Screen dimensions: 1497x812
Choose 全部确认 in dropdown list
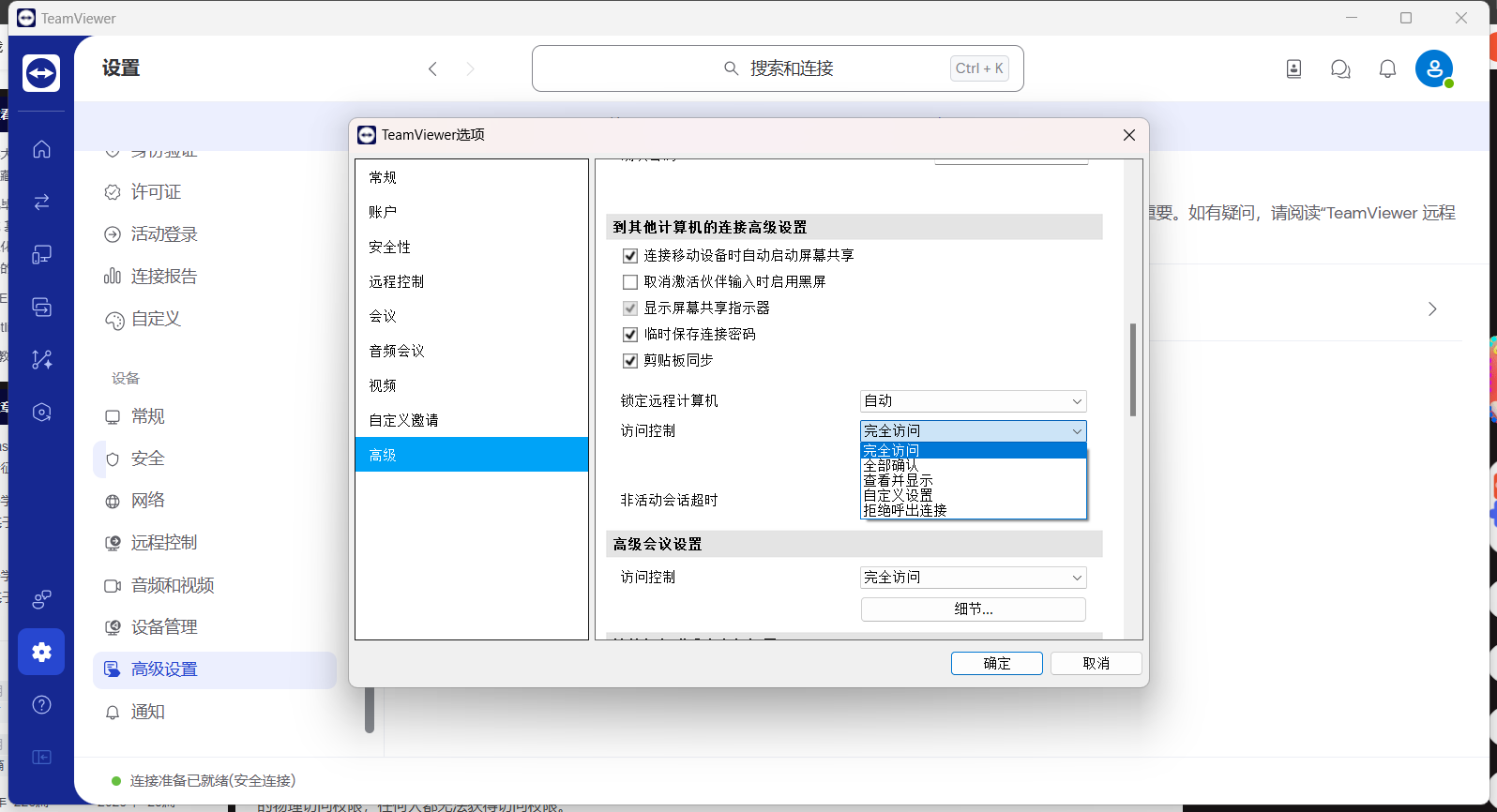pyautogui.click(x=973, y=466)
